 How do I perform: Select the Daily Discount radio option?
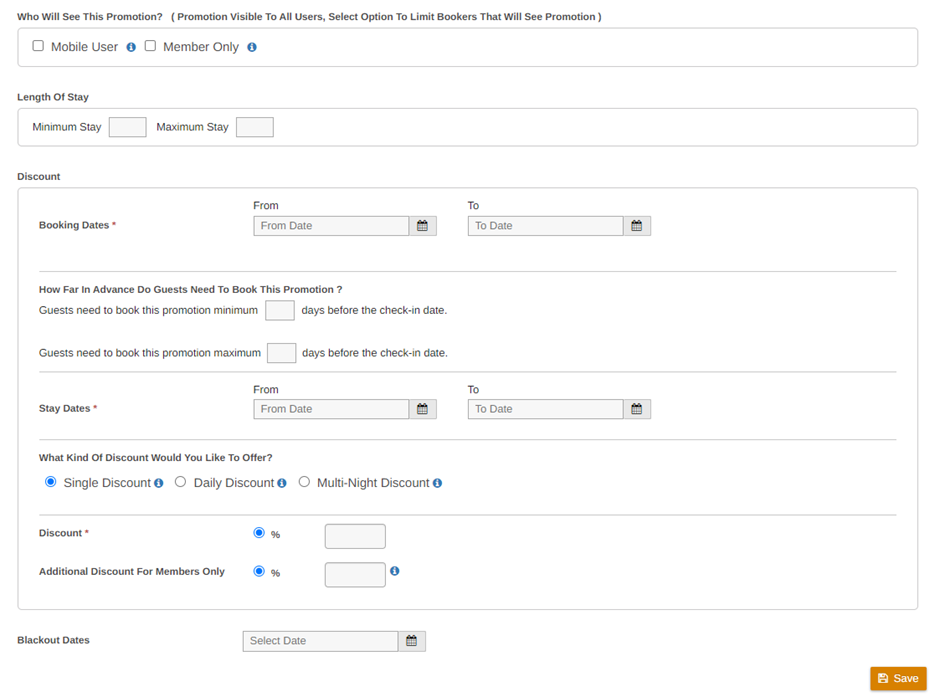tap(180, 482)
